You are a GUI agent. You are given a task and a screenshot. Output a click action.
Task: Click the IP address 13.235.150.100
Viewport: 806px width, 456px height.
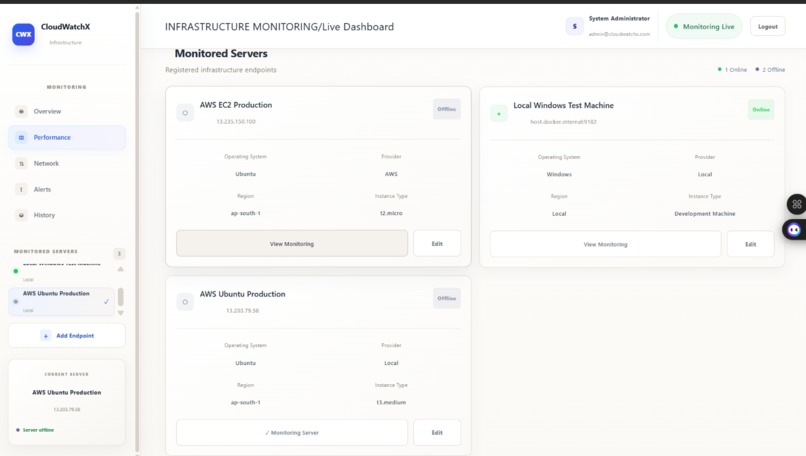236,121
